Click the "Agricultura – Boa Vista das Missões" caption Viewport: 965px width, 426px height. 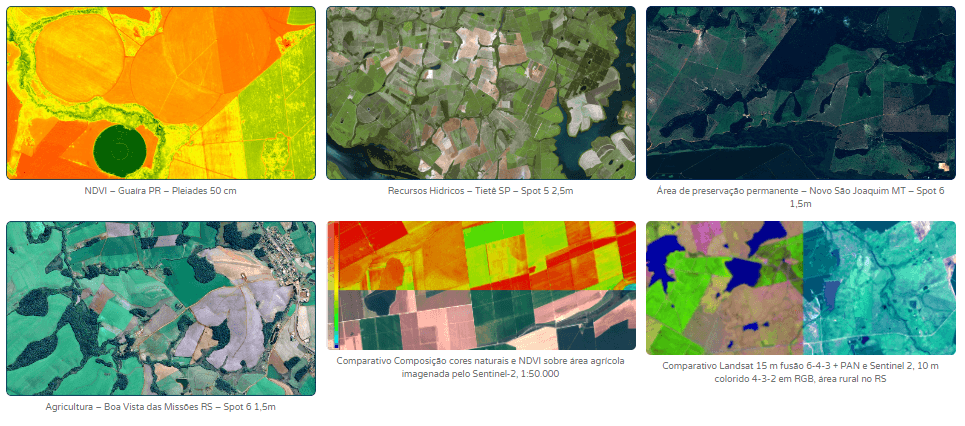point(161,407)
